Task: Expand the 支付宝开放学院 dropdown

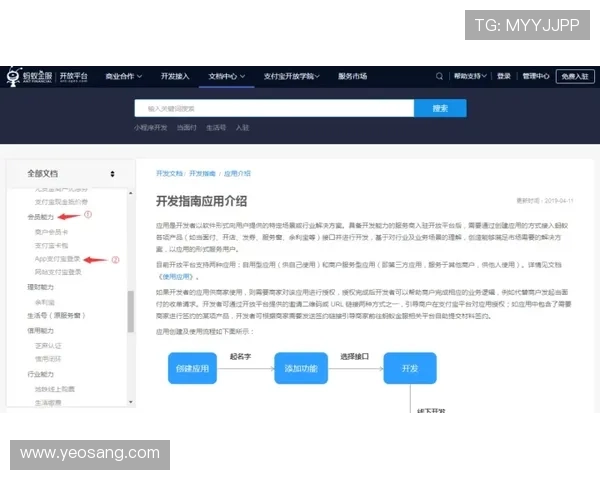Action: coord(292,77)
